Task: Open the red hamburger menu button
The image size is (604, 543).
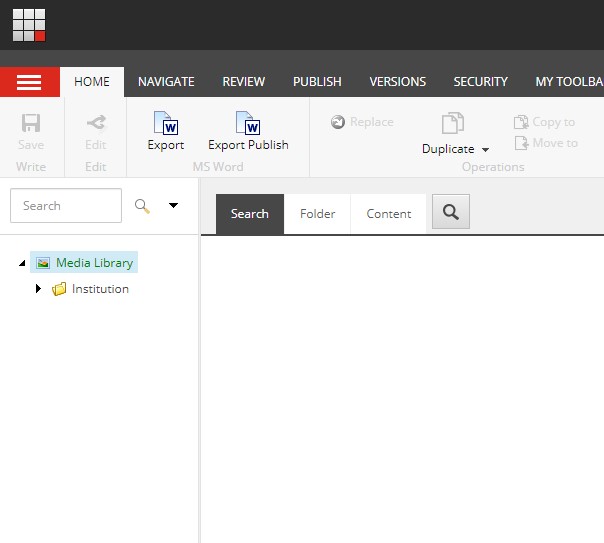Action: tap(29, 82)
